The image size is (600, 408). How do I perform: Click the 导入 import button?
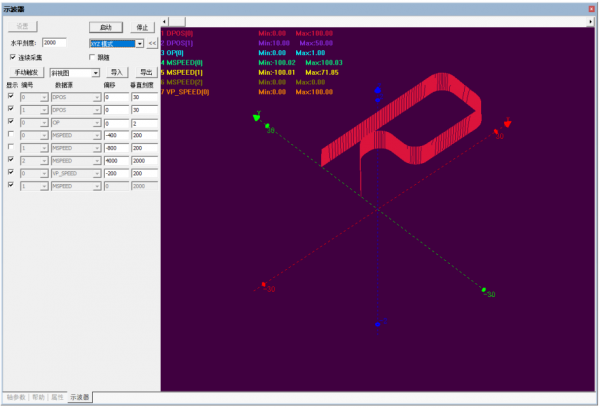(x=117, y=73)
